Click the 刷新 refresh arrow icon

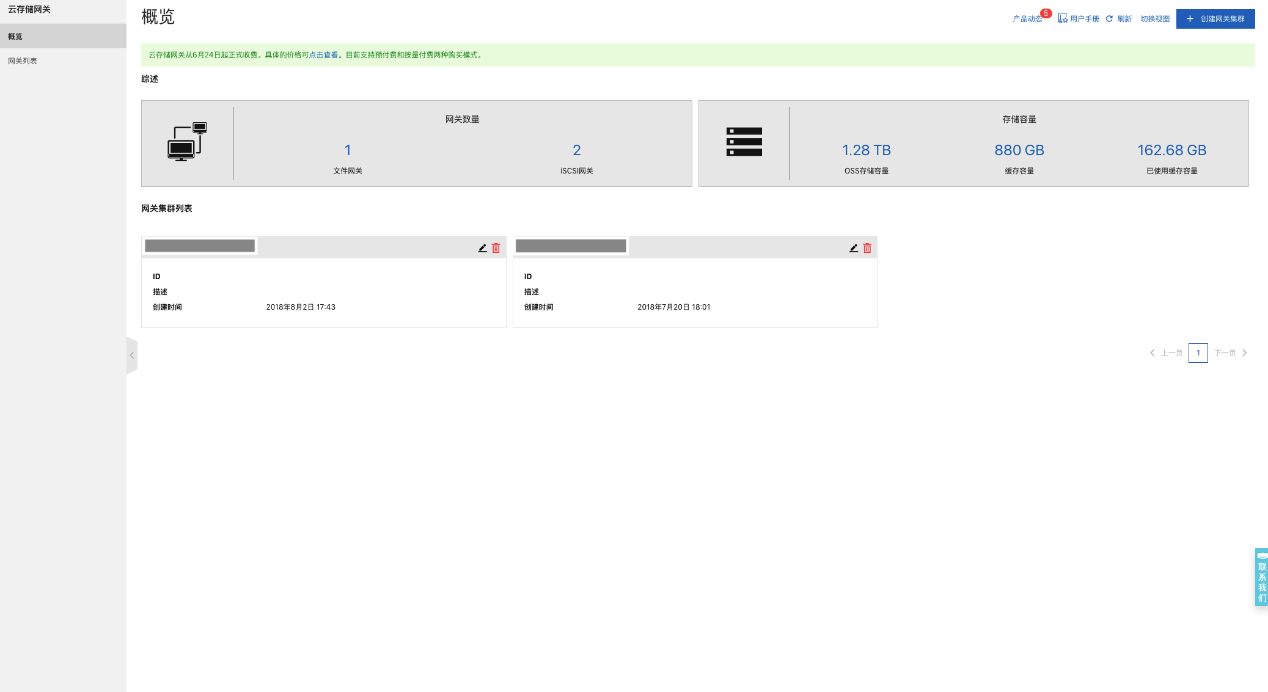[1109, 19]
